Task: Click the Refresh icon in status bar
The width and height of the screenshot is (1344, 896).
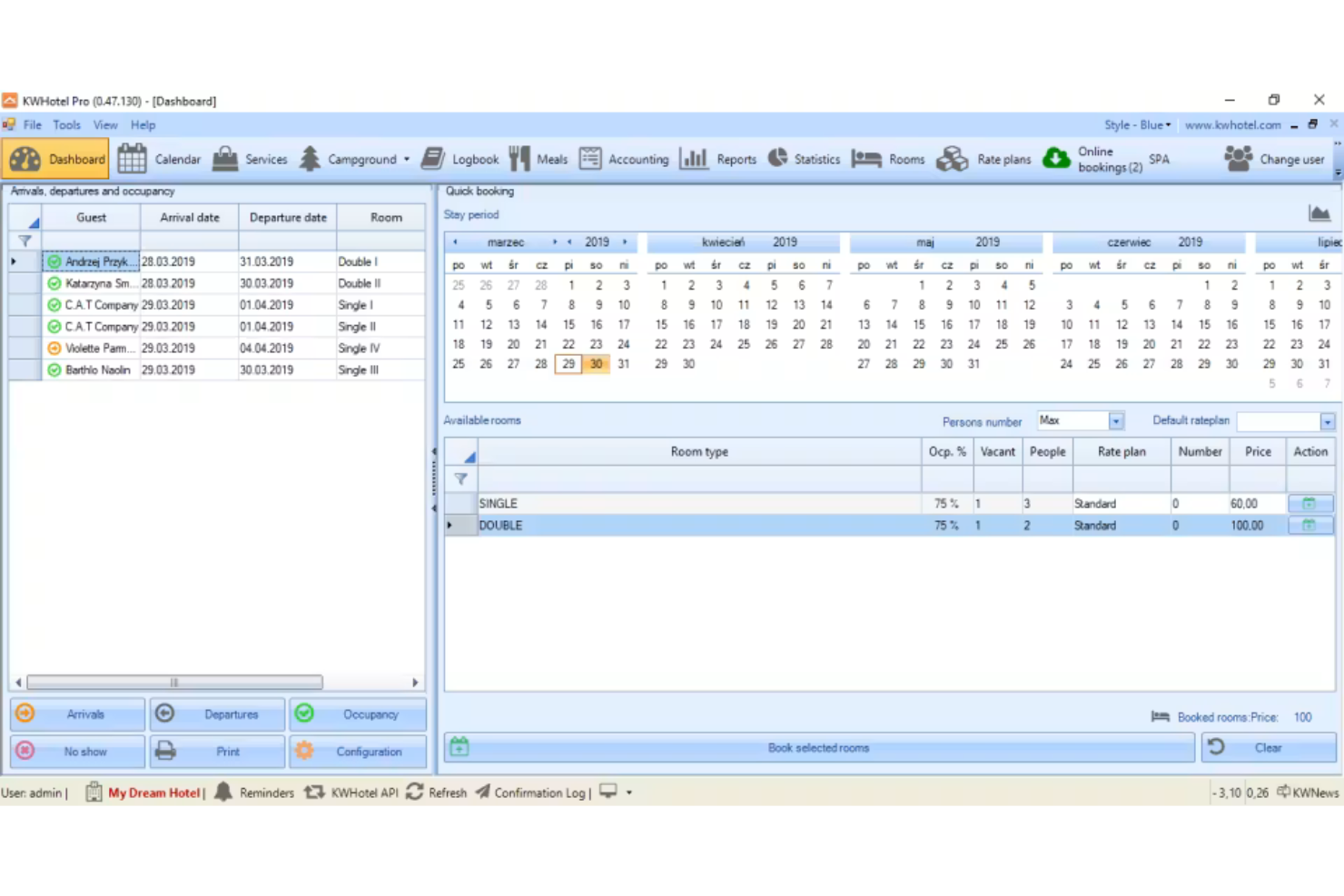Action: pos(415,792)
